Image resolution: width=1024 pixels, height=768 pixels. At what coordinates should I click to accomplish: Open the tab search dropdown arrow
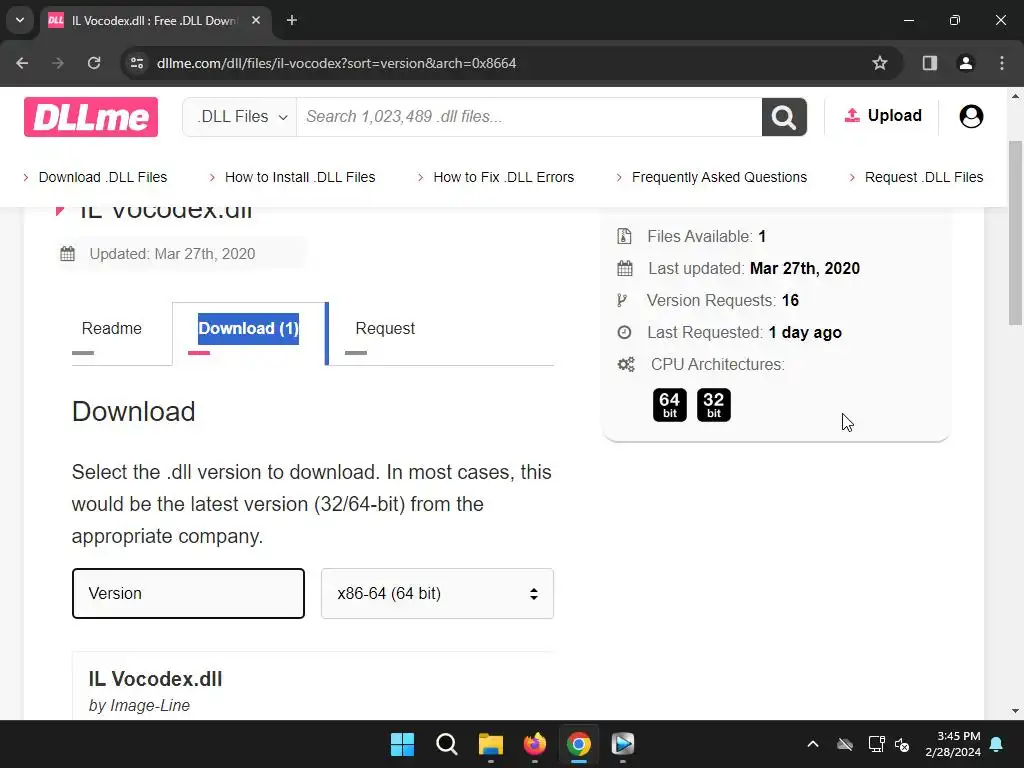(x=20, y=20)
